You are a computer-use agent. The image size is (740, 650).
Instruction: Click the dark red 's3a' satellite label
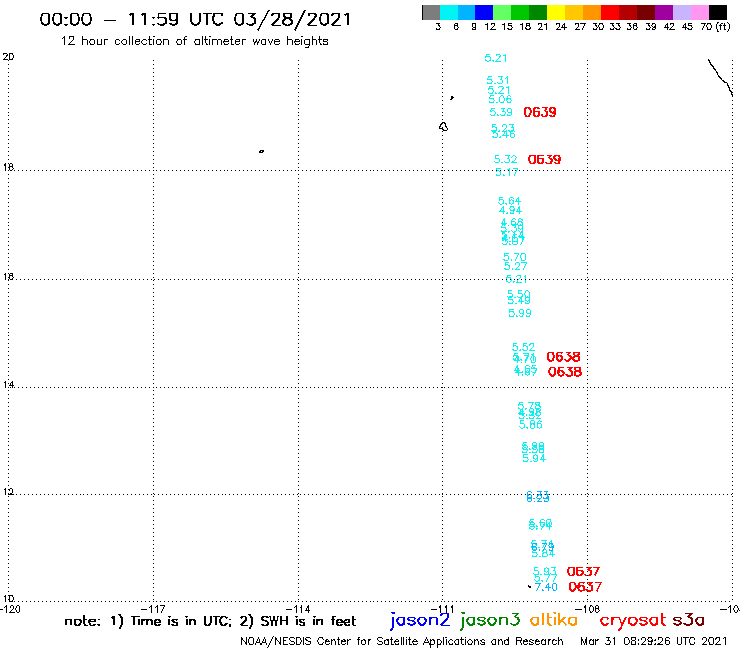click(x=688, y=620)
